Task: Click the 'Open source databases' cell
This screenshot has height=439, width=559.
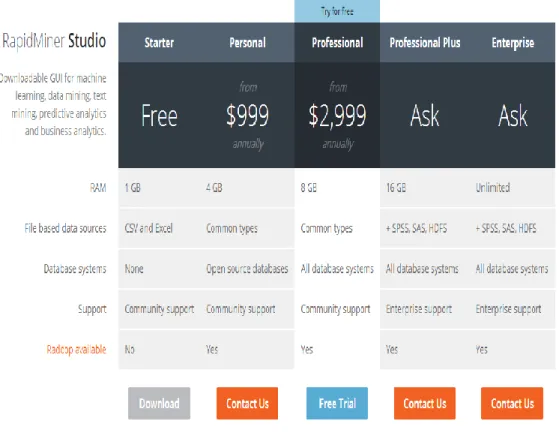Action: click(247, 269)
